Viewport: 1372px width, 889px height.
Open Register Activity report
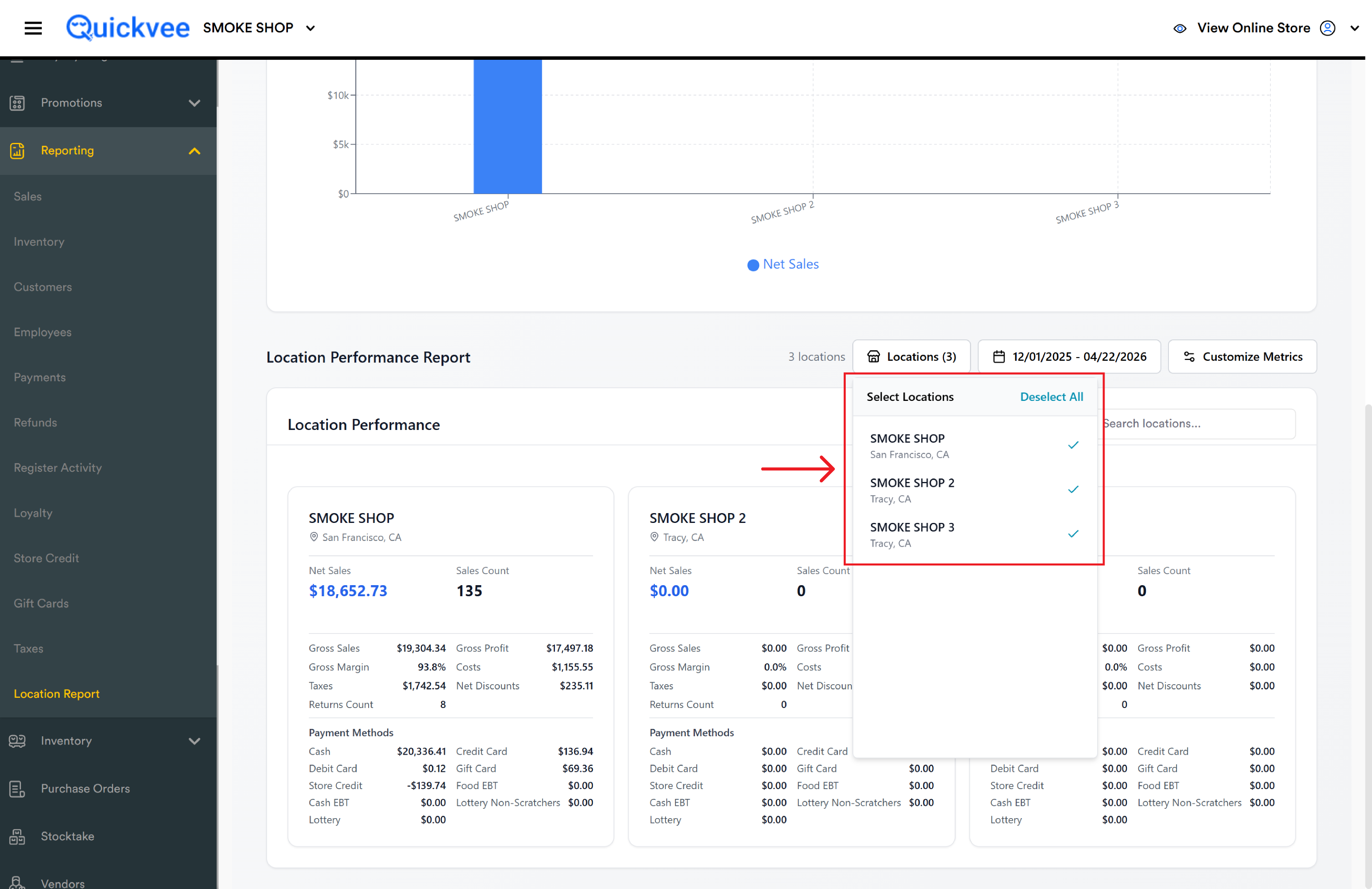(58, 468)
